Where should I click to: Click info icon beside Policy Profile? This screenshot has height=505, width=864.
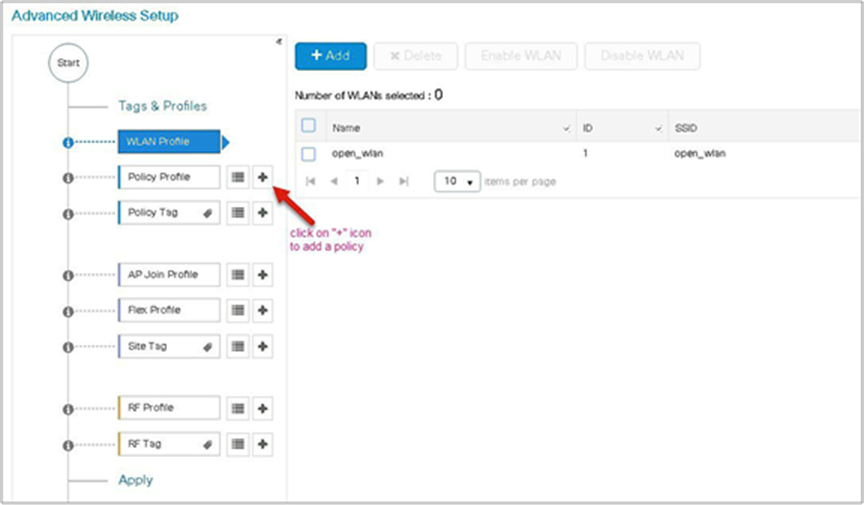point(68,178)
